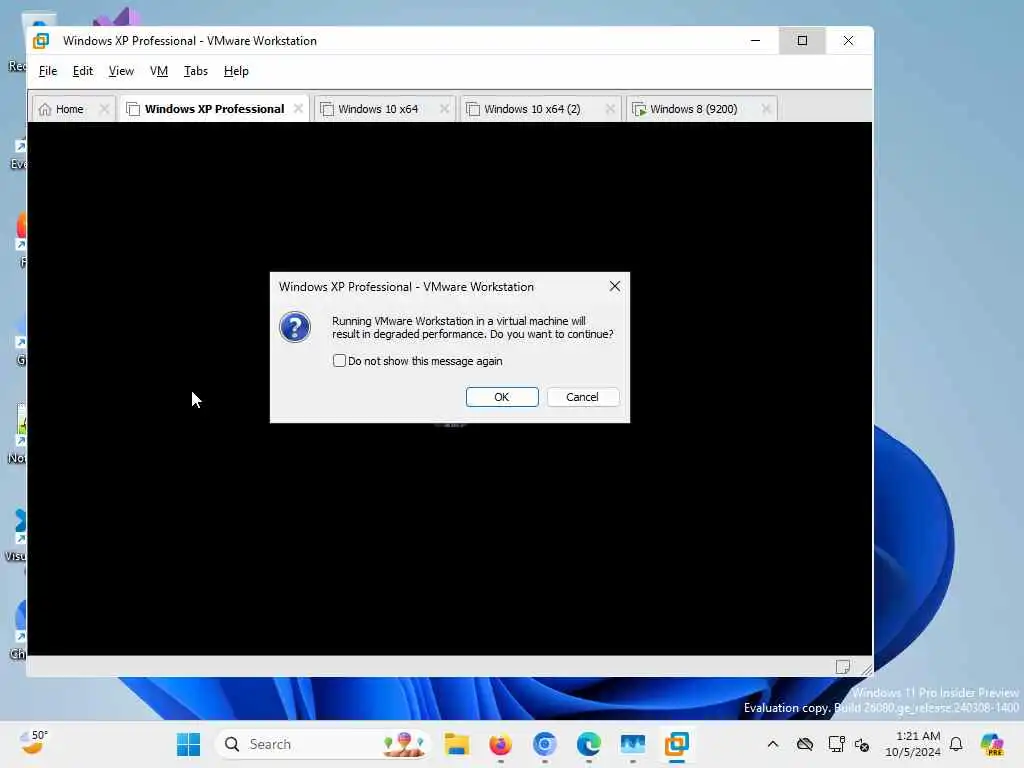Viewport: 1024px width, 768px height.
Task: Open the Tabs menu
Action: pyautogui.click(x=195, y=71)
